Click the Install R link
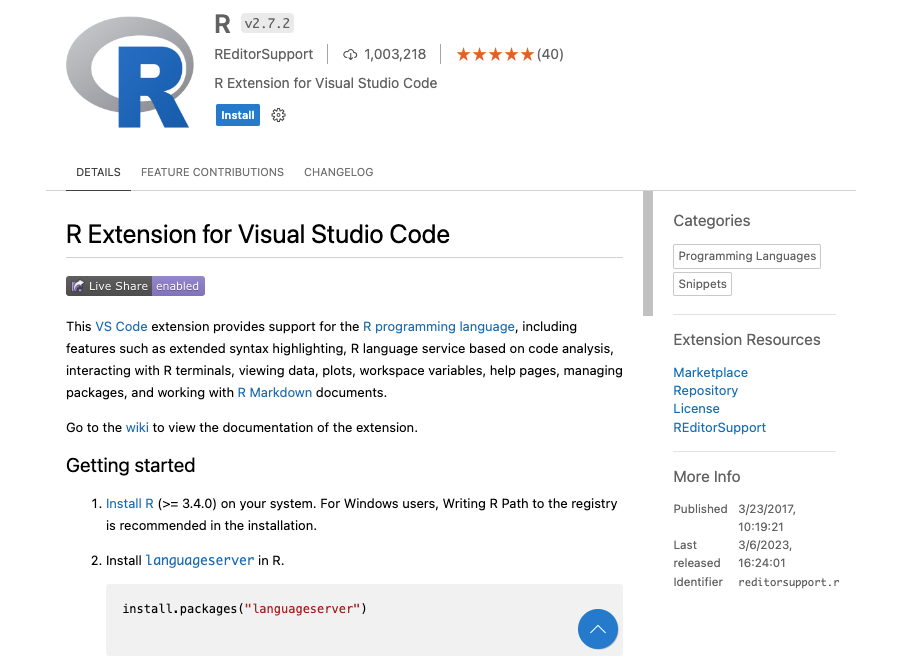 point(130,504)
